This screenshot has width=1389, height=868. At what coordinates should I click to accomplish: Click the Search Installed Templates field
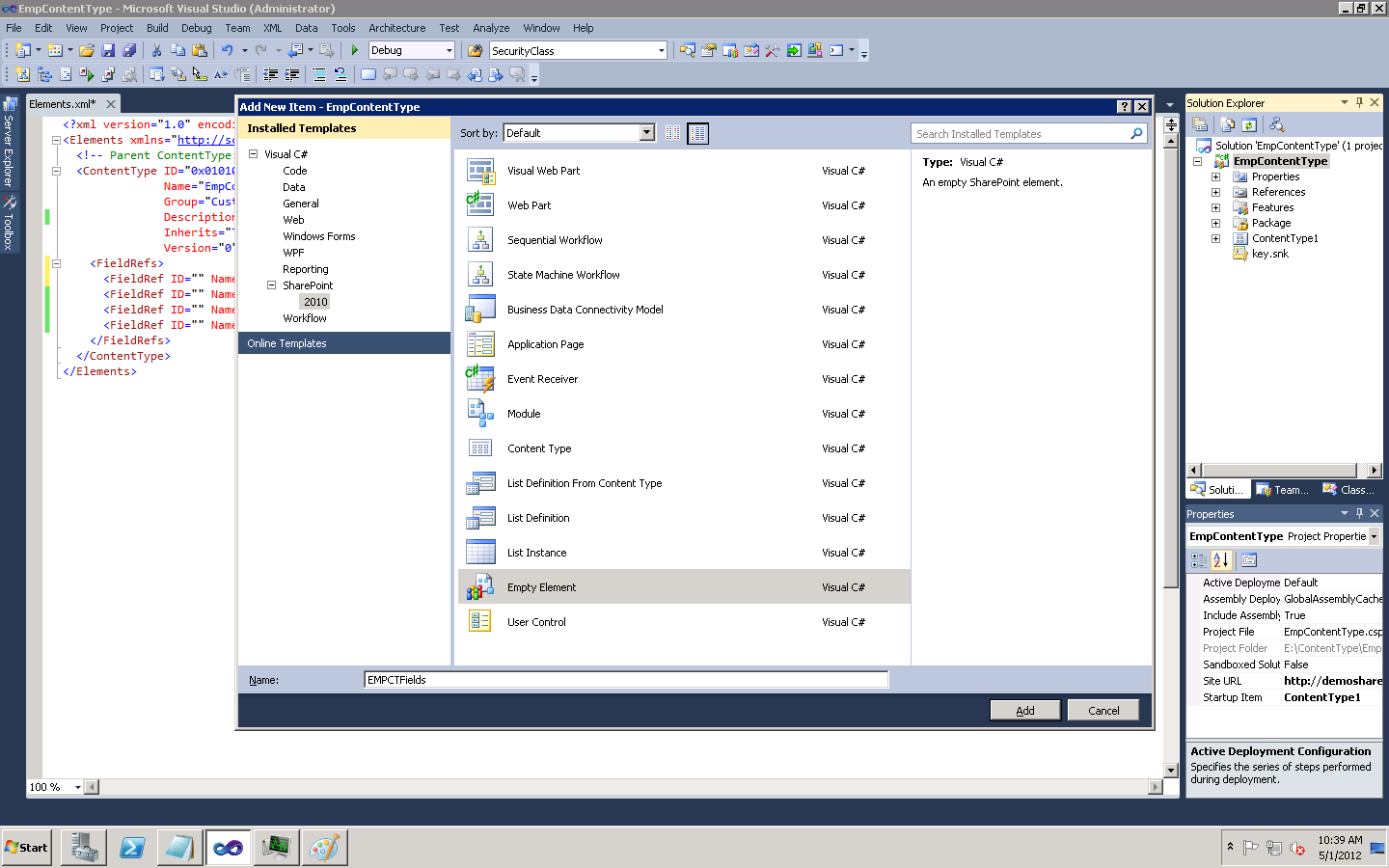click(1020, 134)
